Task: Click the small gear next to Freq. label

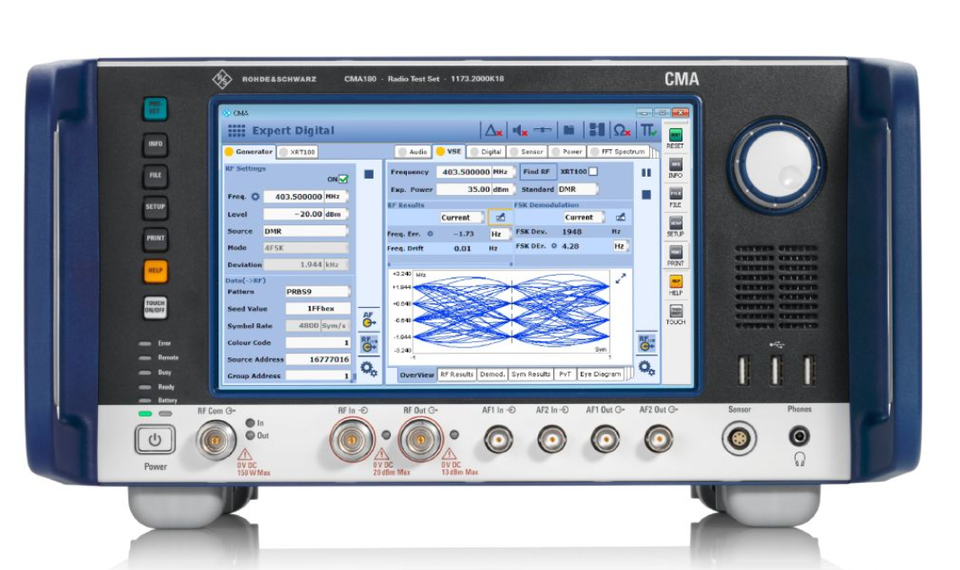Action: point(255,197)
